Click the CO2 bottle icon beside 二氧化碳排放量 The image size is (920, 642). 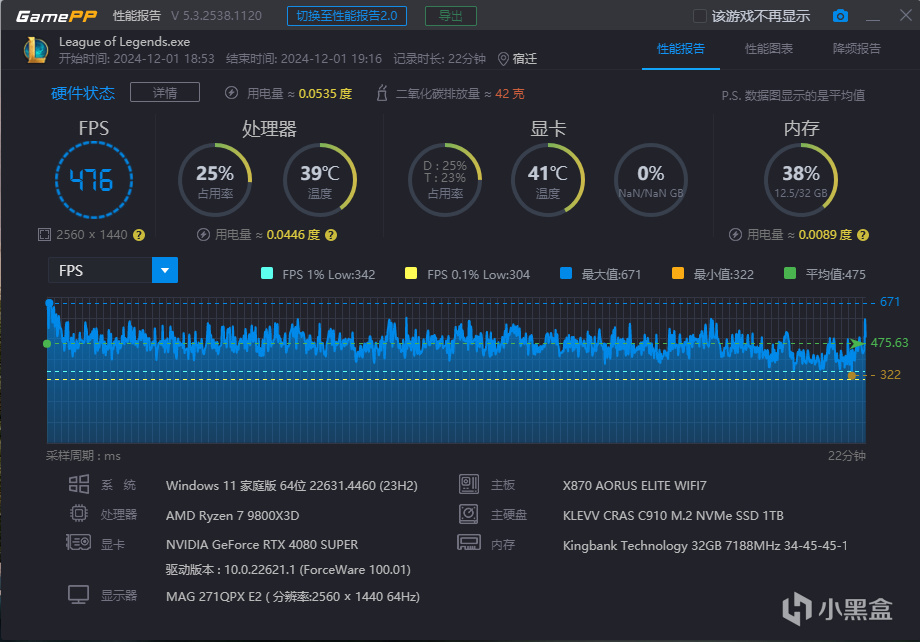[381, 93]
